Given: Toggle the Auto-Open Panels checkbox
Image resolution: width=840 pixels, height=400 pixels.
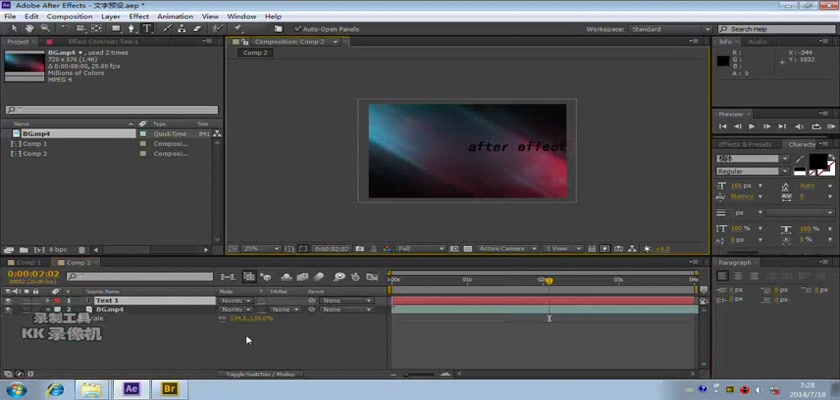Looking at the screenshot, I should (x=296, y=29).
